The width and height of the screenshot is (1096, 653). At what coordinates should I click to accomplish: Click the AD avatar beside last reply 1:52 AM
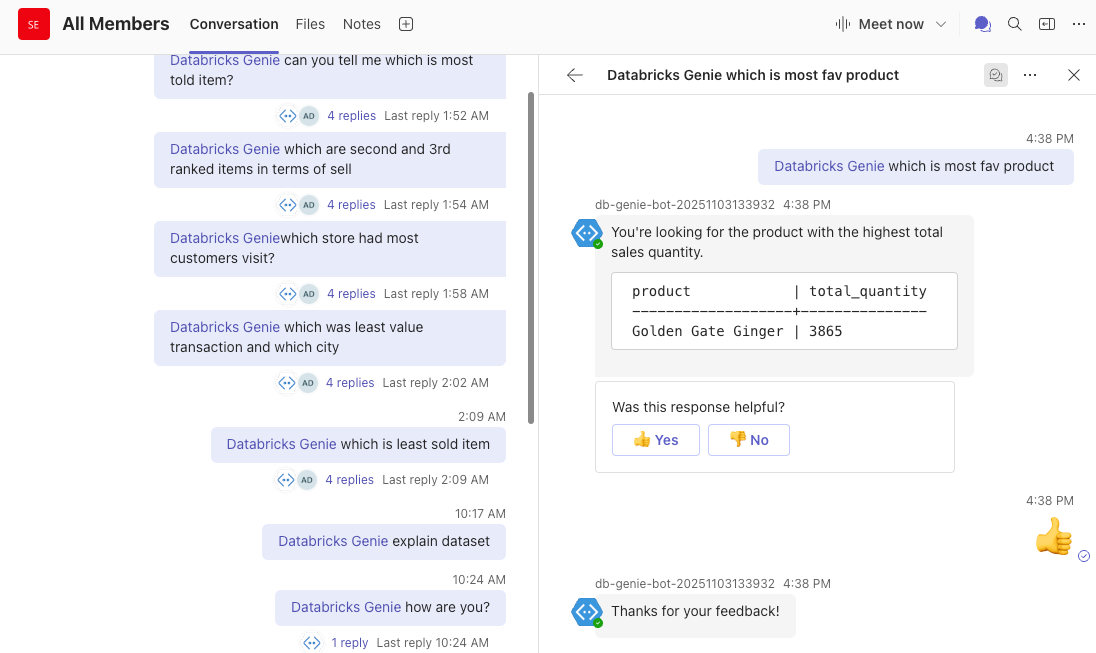coord(309,116)
